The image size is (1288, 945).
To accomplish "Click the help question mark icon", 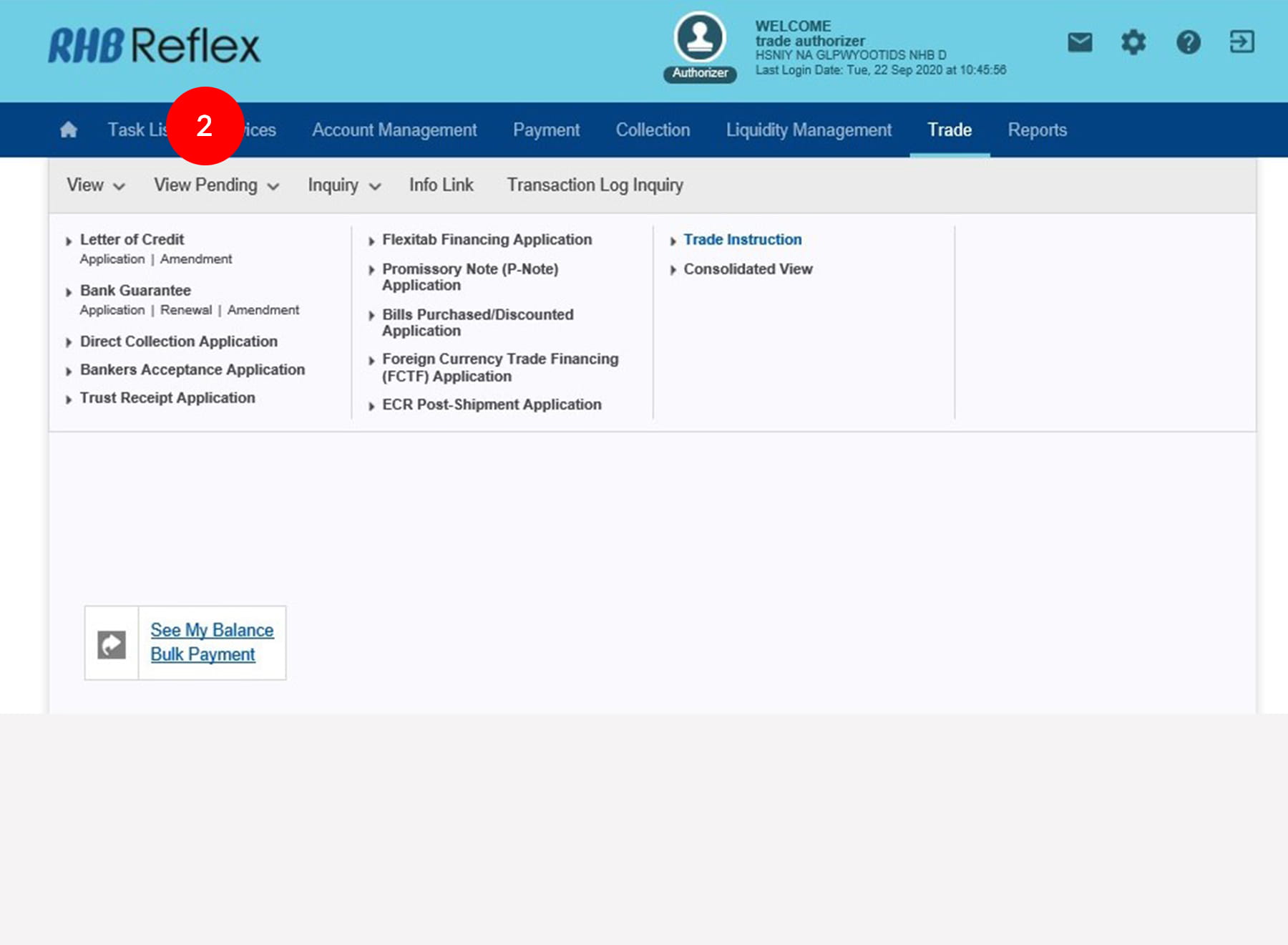I will (x=1188, y=42).
